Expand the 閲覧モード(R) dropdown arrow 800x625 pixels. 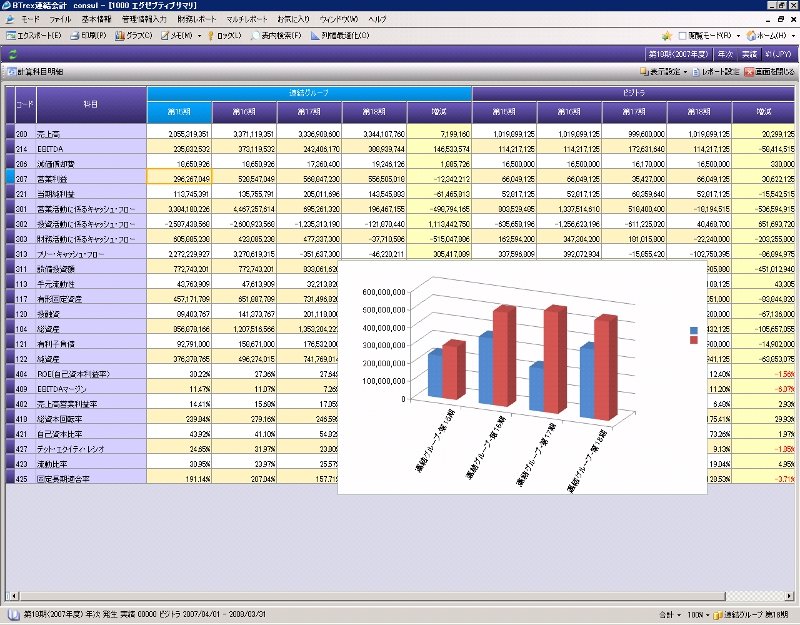click(738, 36)
